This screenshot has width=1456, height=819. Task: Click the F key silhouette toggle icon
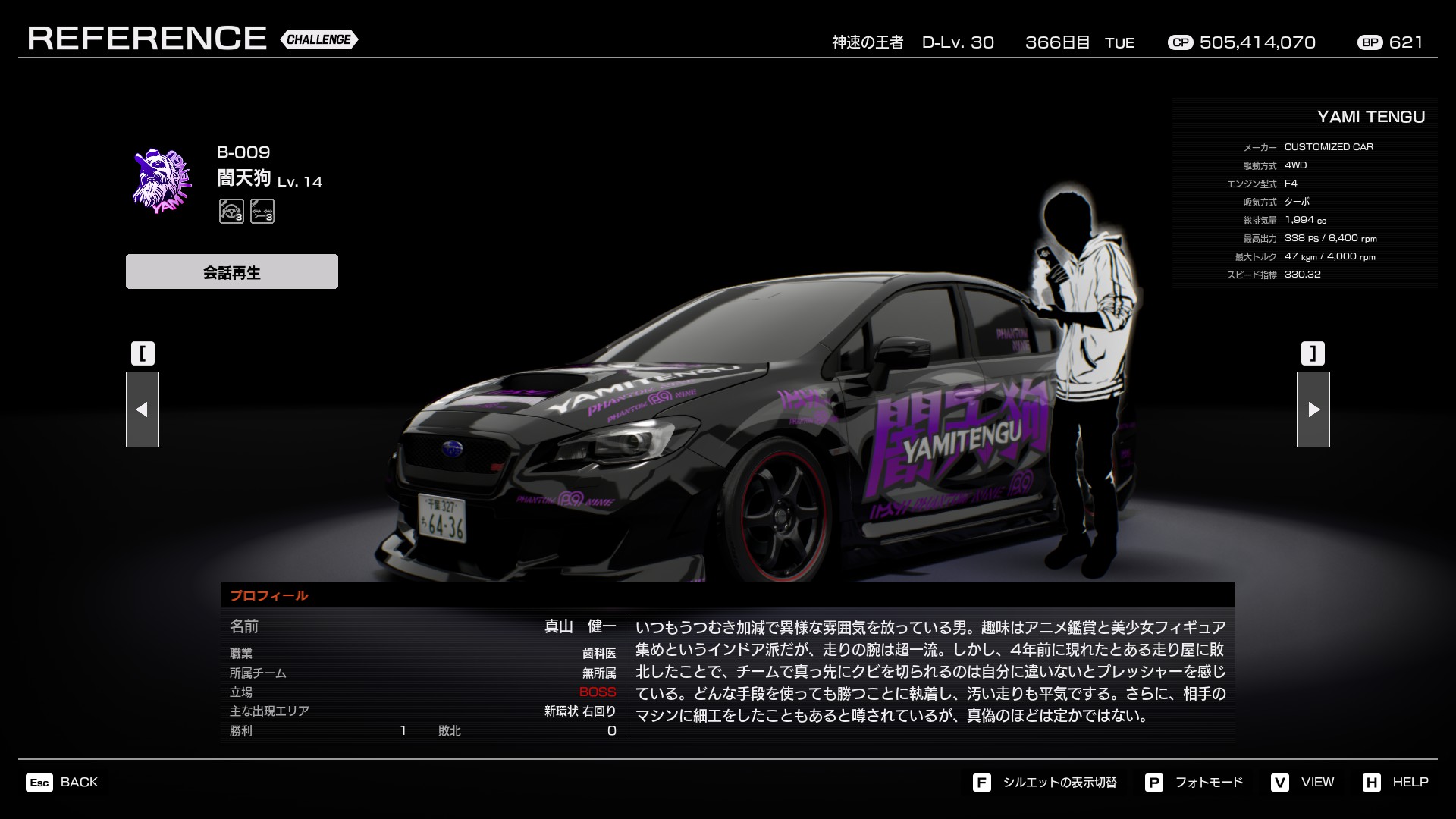tap(981, 783)
